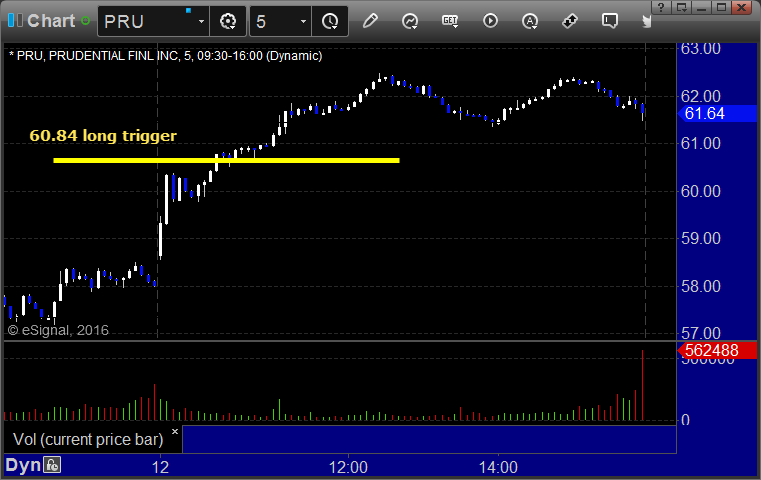Select the yellow 60.84 trigger line
Image resolution: width=761 pixels, height=480 pixels.
(226, 160)
